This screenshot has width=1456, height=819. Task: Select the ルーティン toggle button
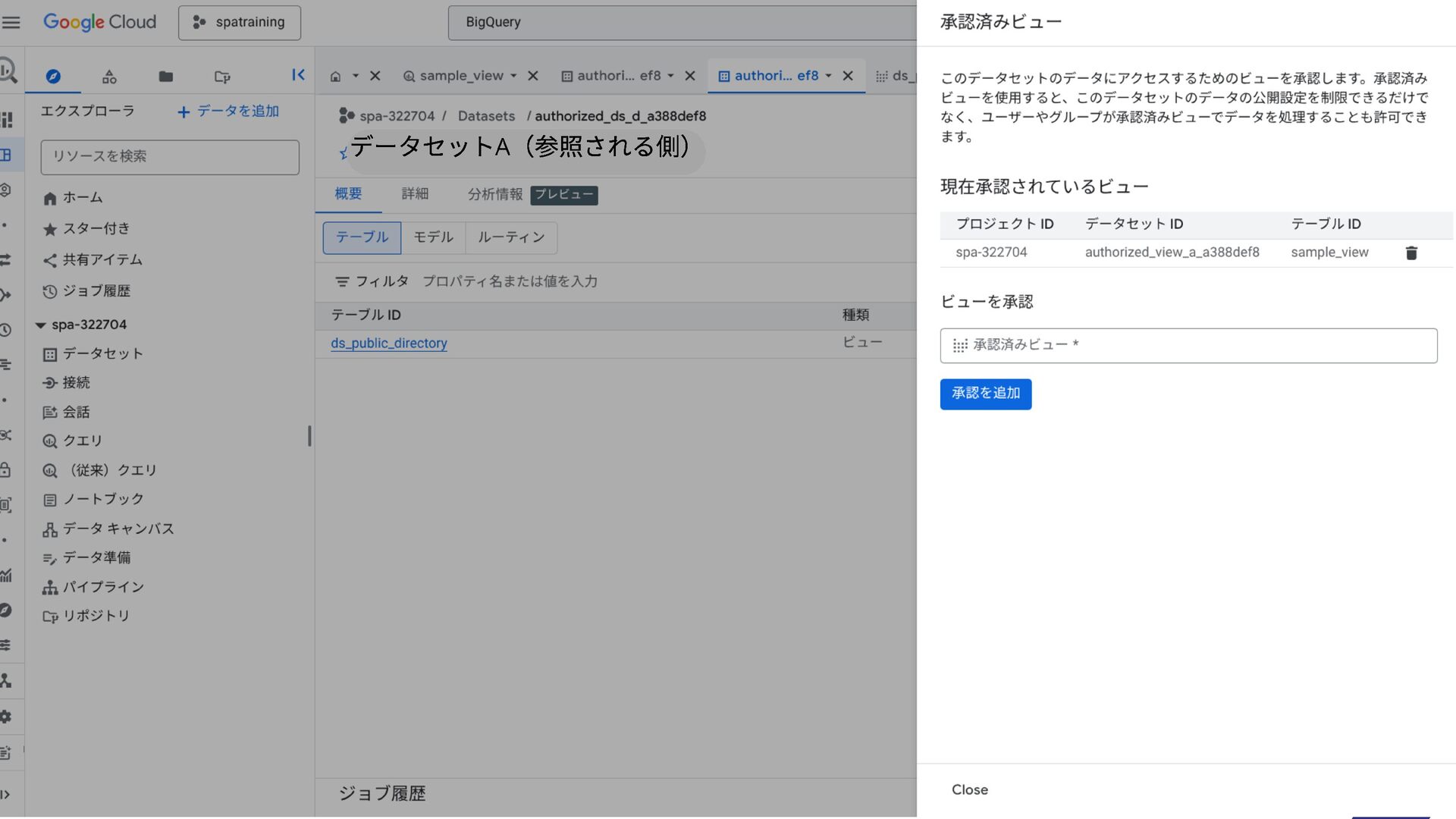click(x=511, y=237)
